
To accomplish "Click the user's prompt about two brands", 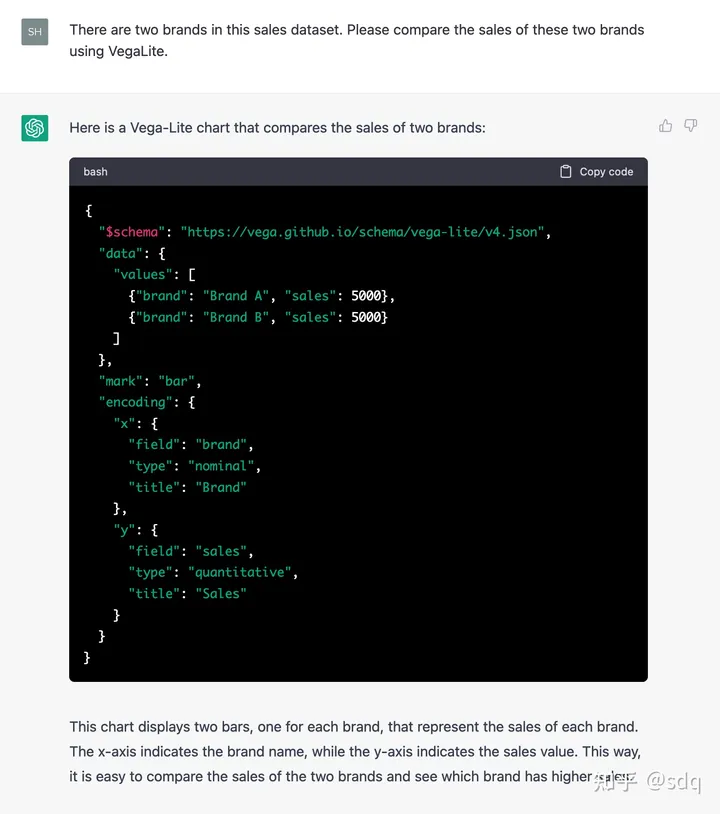I will pyautogui.click(x=356, y=40).
